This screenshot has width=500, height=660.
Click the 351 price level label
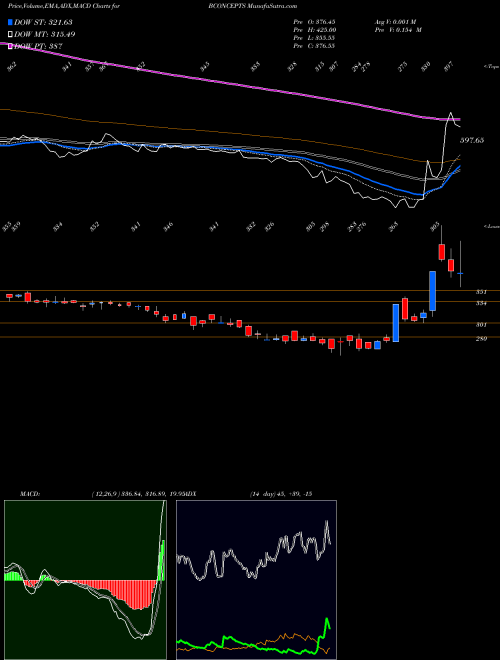tap(481, 292)
